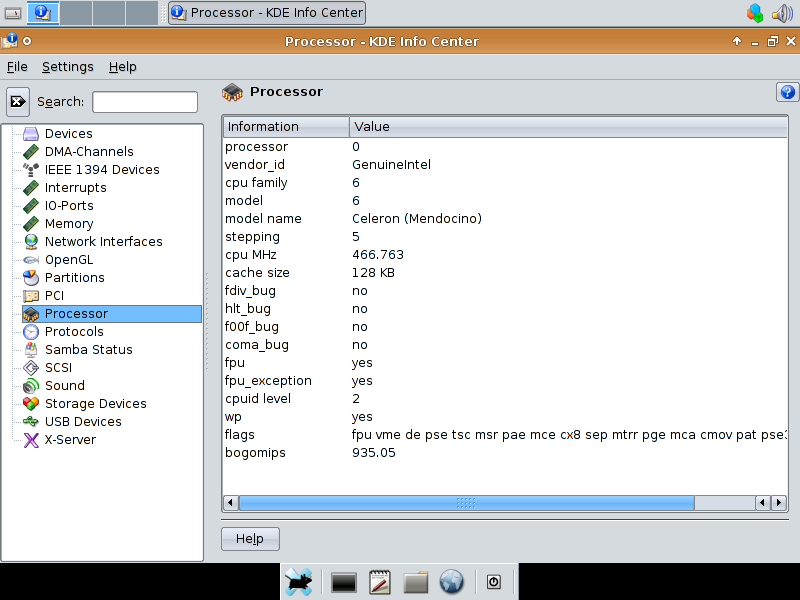Click the scrollbar right arrow at far right
800x600 pixels.
pyautogui.click(x=779, y=503)
